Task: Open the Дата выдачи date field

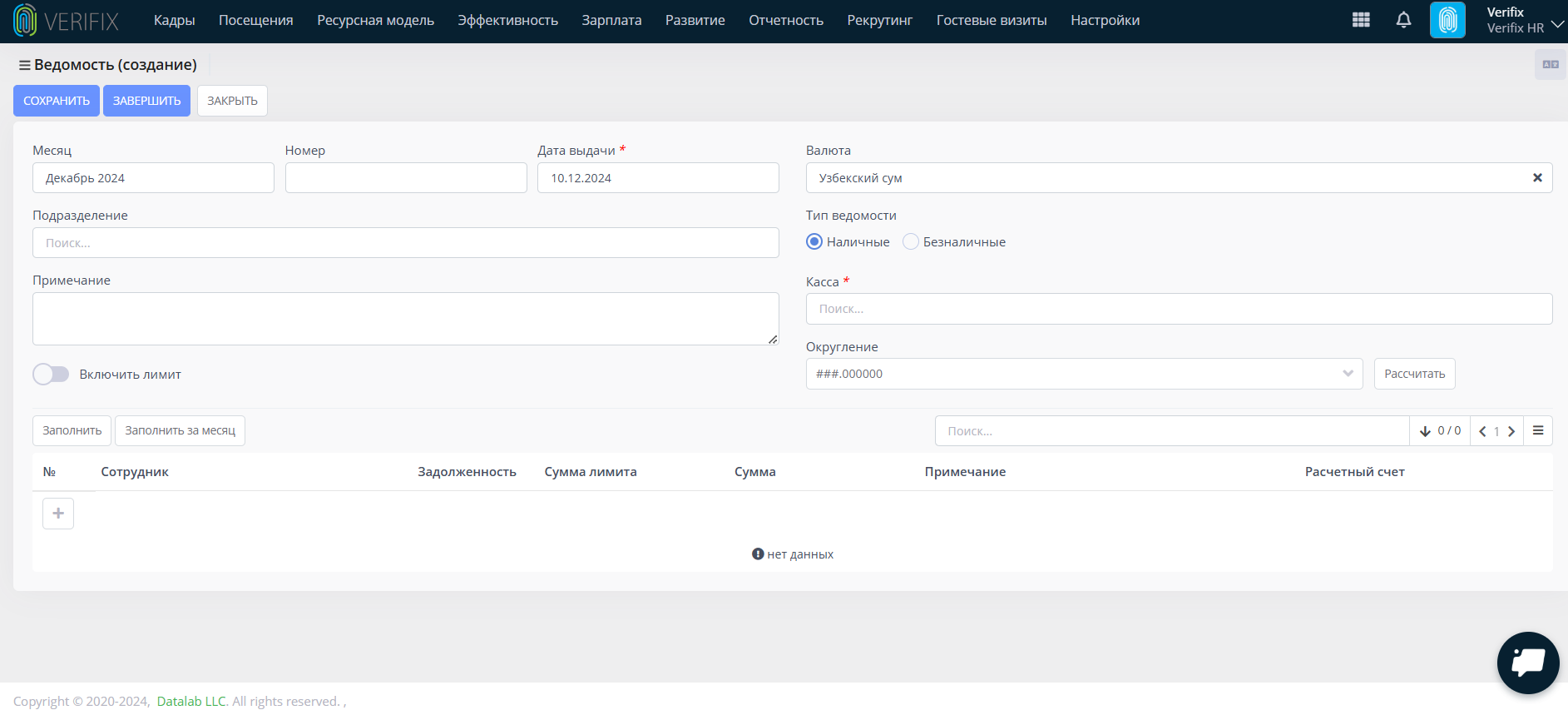Action: coord(658,178)
